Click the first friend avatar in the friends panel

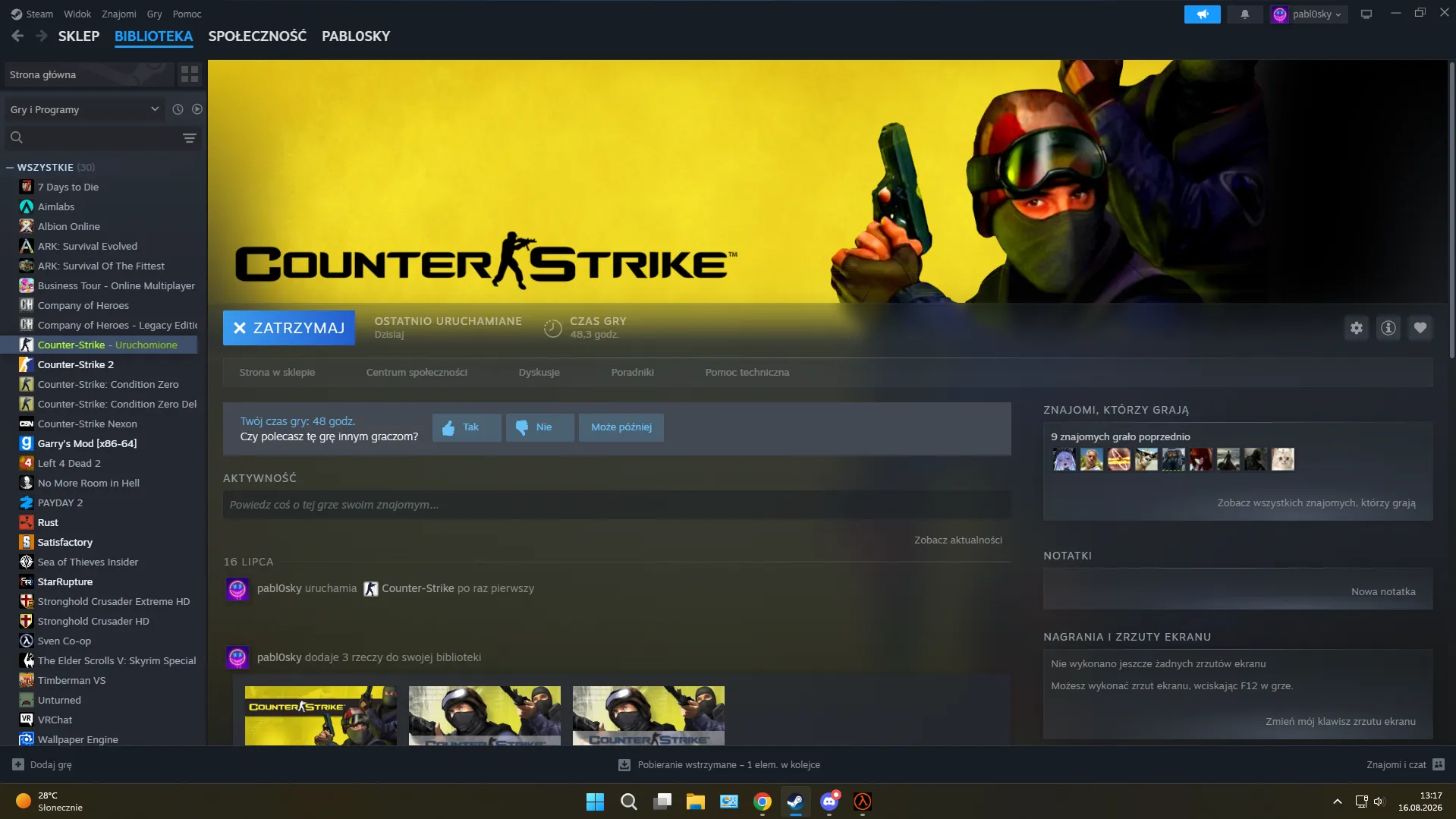[x=1064, y=459]
